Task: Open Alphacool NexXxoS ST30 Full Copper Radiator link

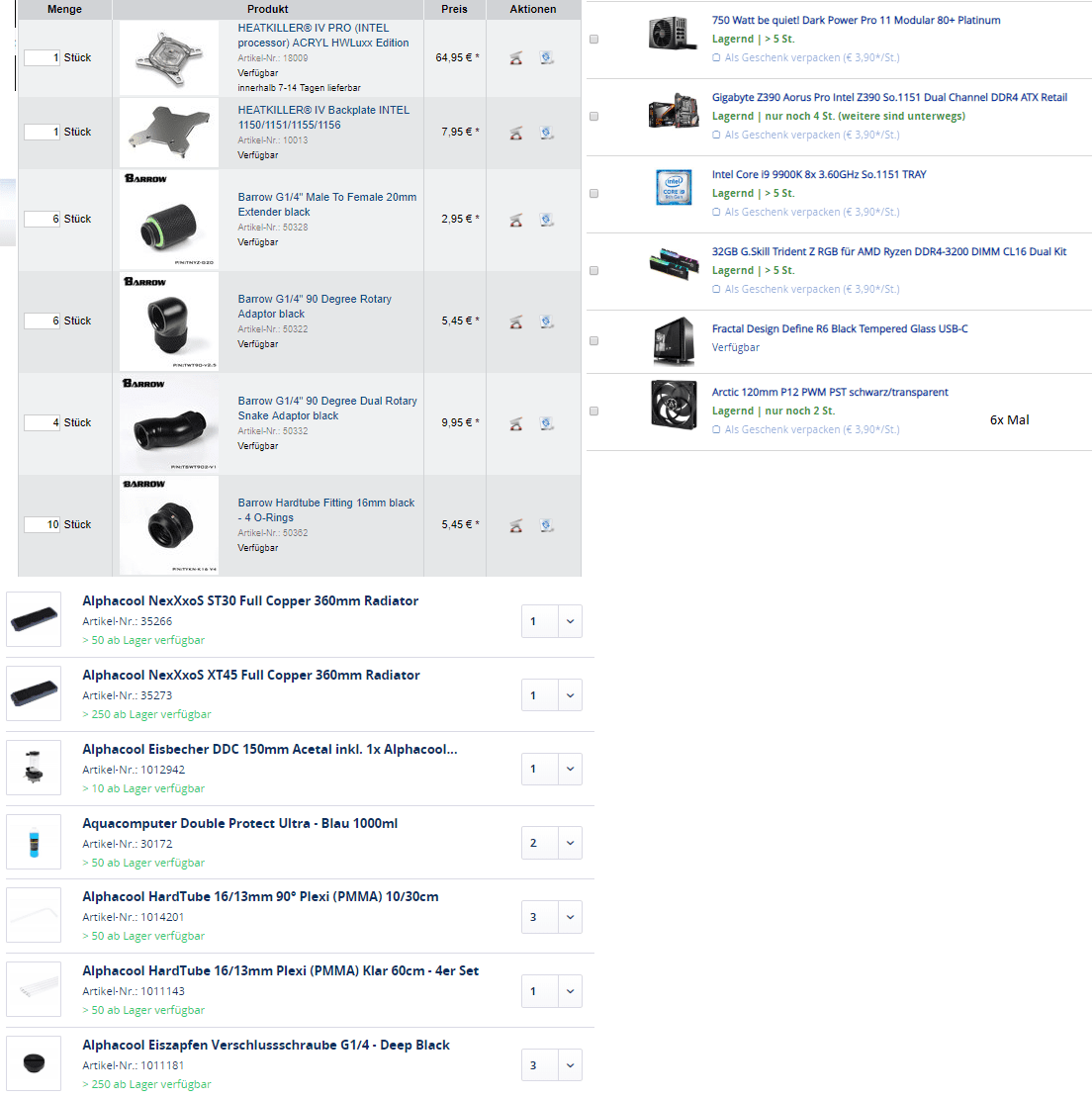Action: point(250,600)
